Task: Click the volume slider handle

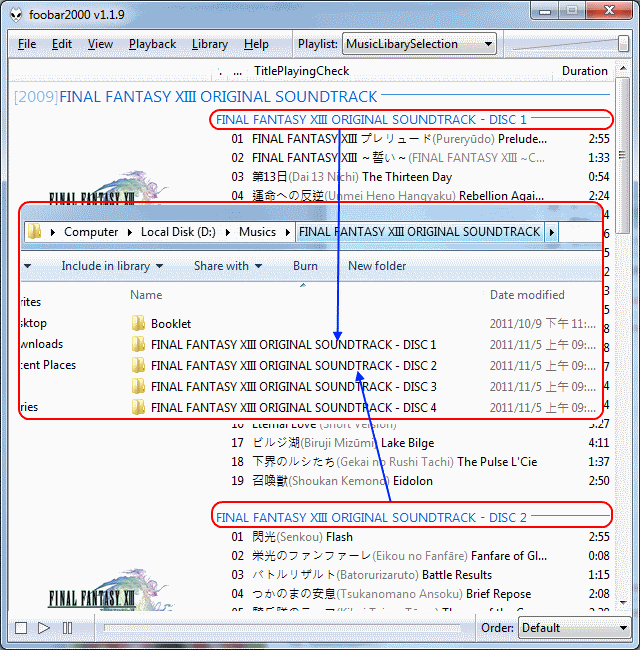Action: (x=623, y=44)
